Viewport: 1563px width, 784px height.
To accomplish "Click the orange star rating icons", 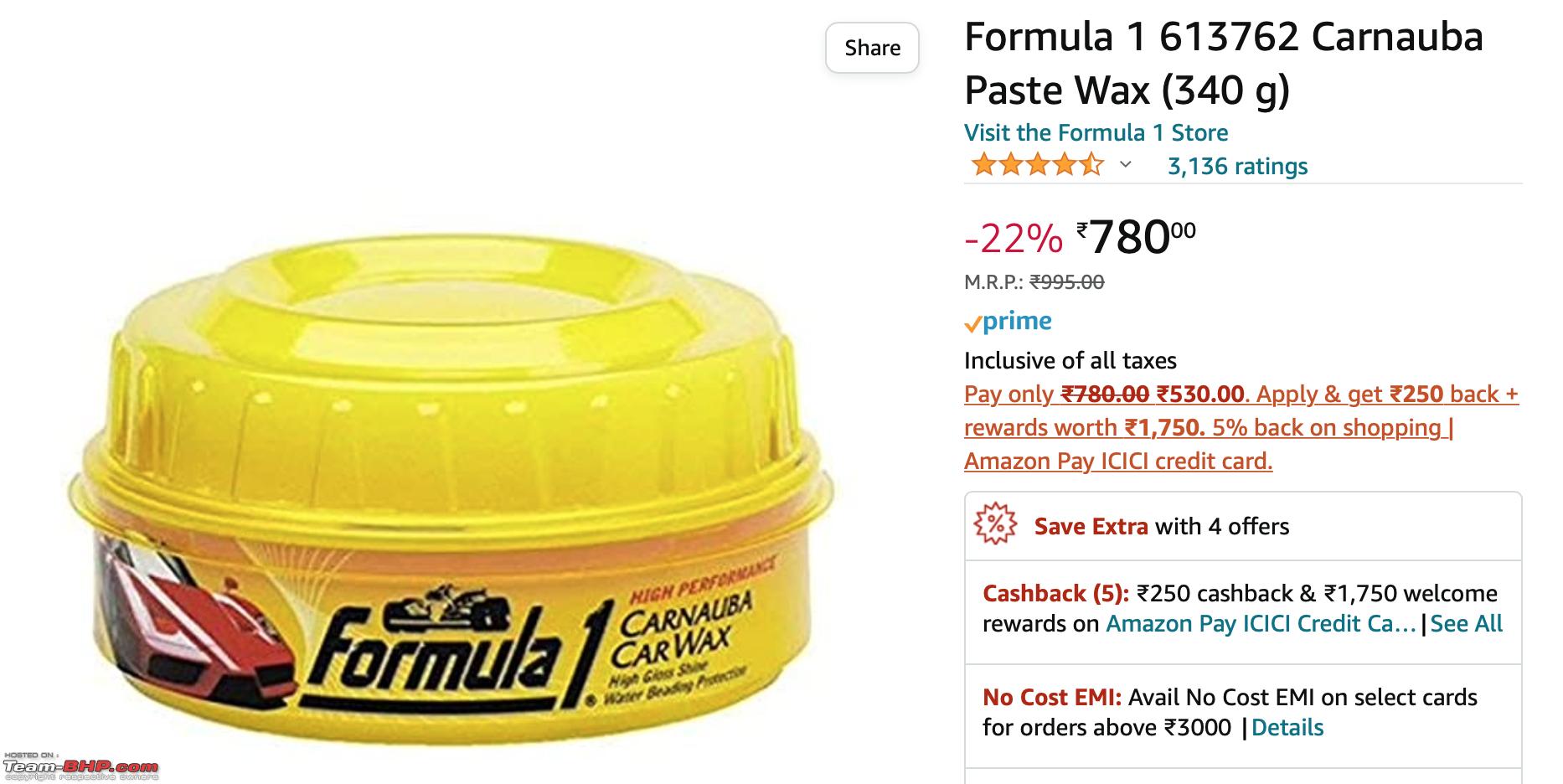I will 1037,164.
